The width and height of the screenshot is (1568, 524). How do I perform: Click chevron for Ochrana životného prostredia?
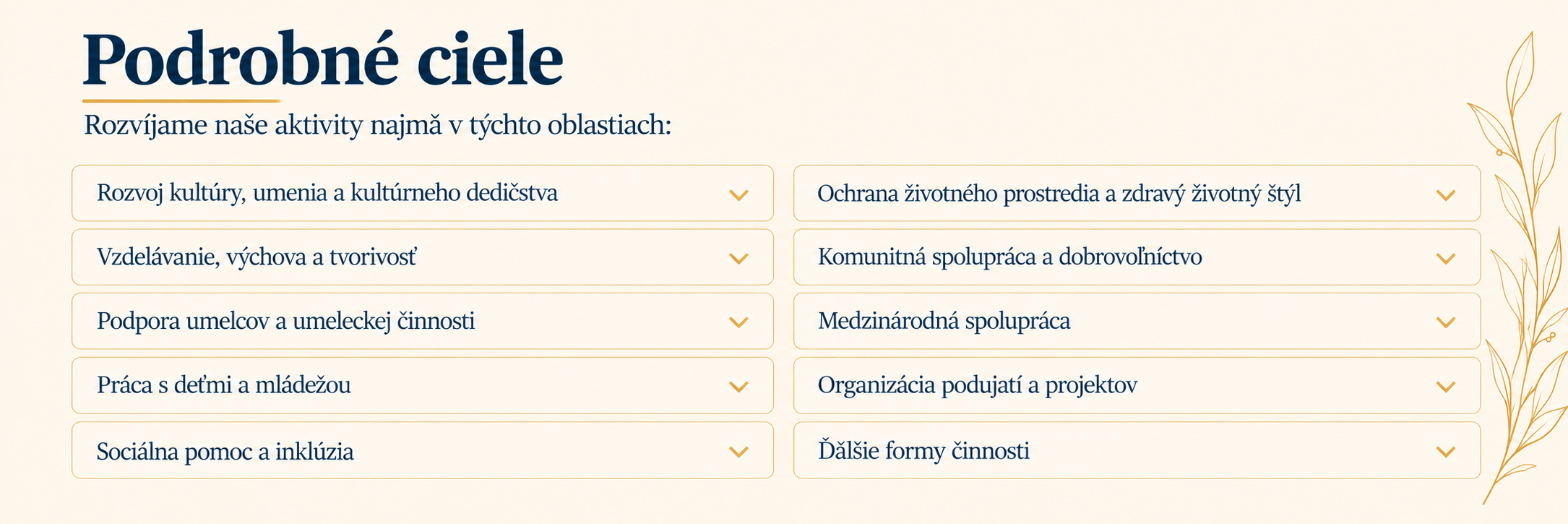click(x=1445, y=195)
